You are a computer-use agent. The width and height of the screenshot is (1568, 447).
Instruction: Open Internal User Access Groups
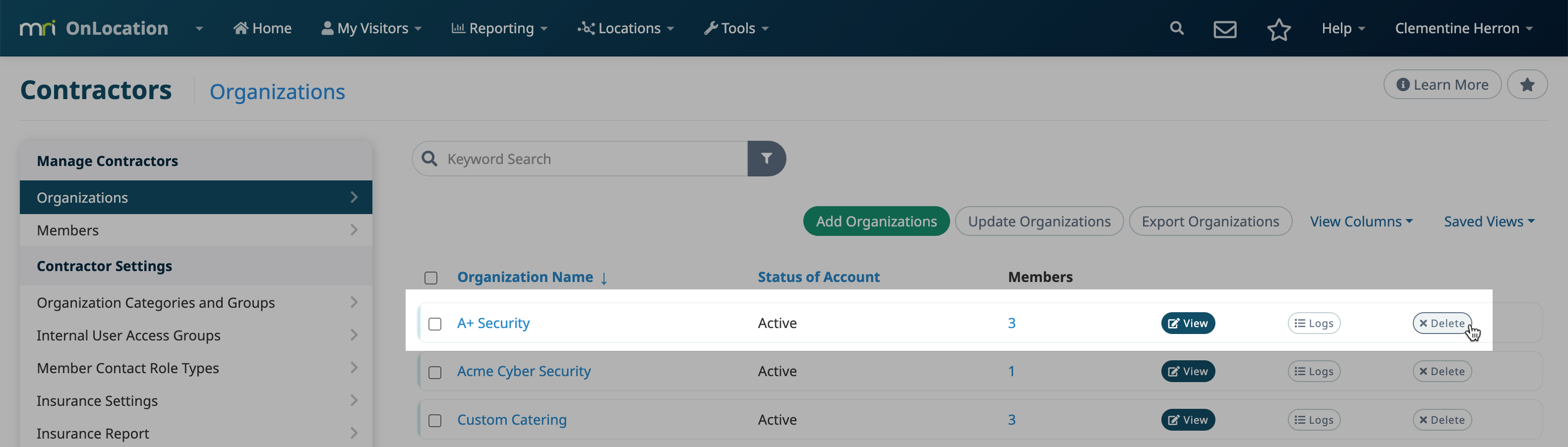[195, 335]
